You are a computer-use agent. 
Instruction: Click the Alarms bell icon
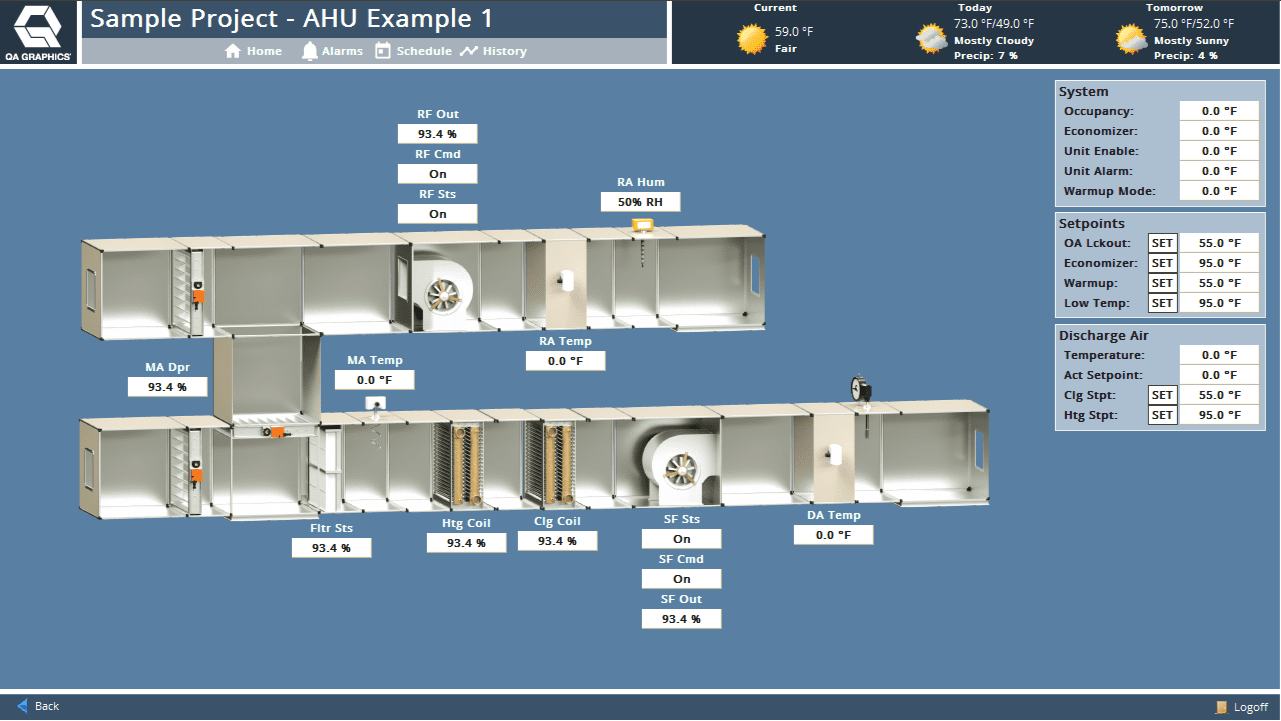(310, 51)
